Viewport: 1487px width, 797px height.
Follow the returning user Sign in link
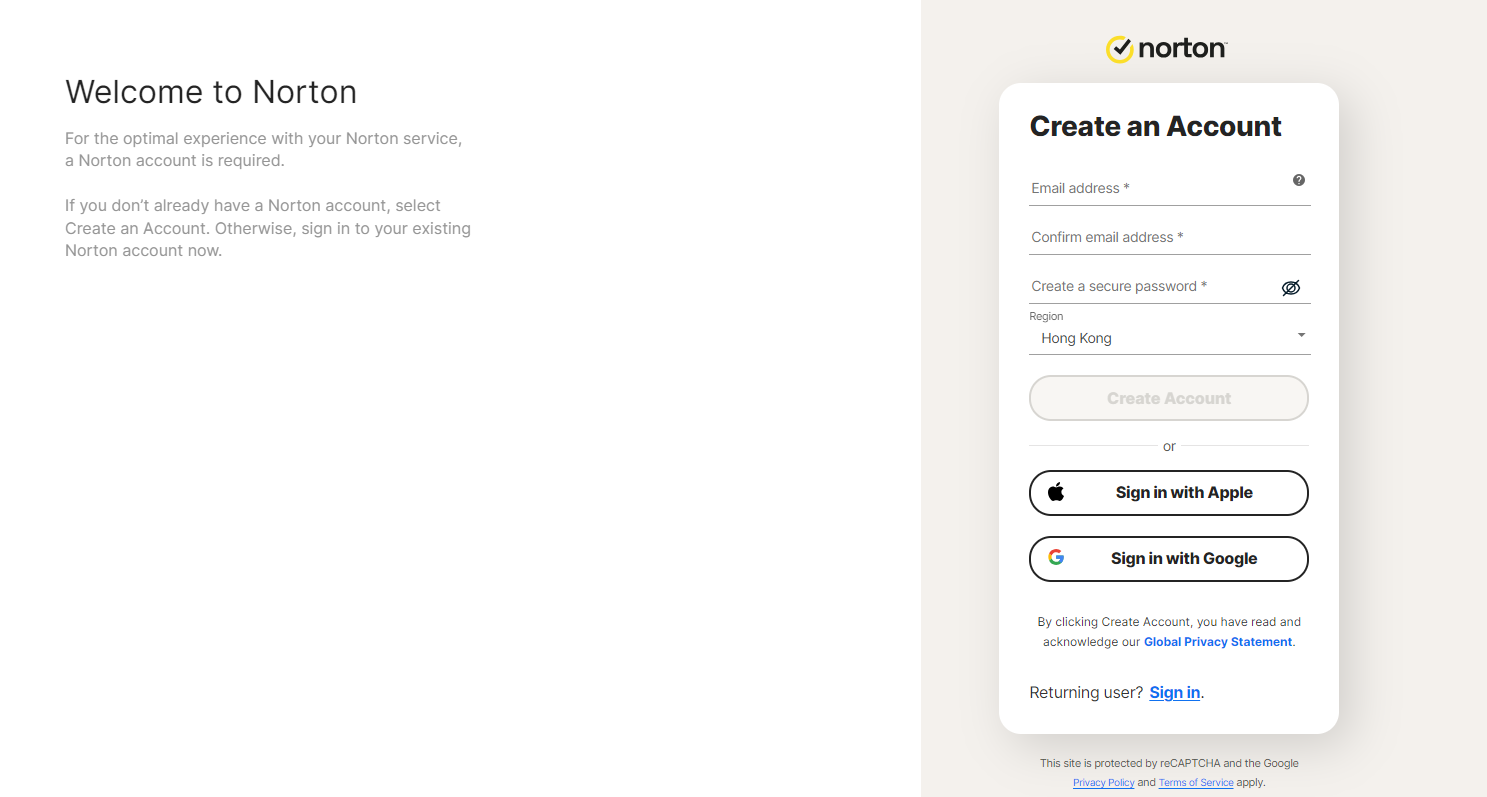[1174, 692]
